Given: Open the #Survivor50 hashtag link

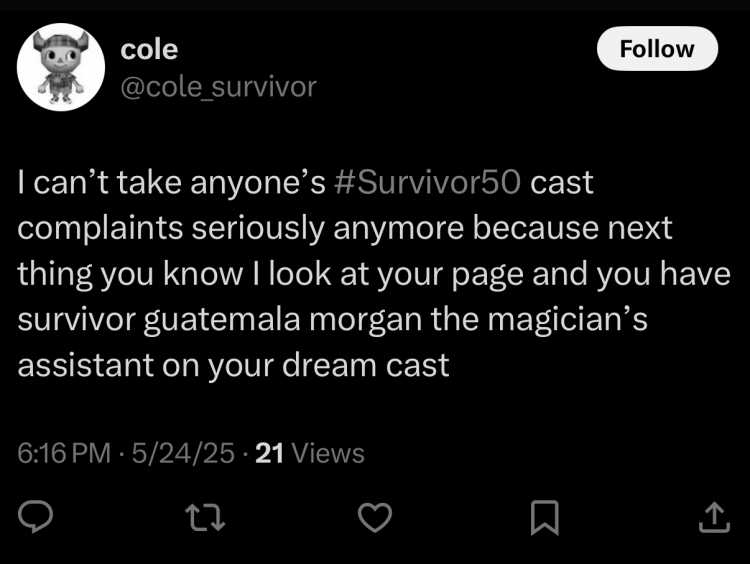Looking at the screenshot, I should tap(428, 182).
